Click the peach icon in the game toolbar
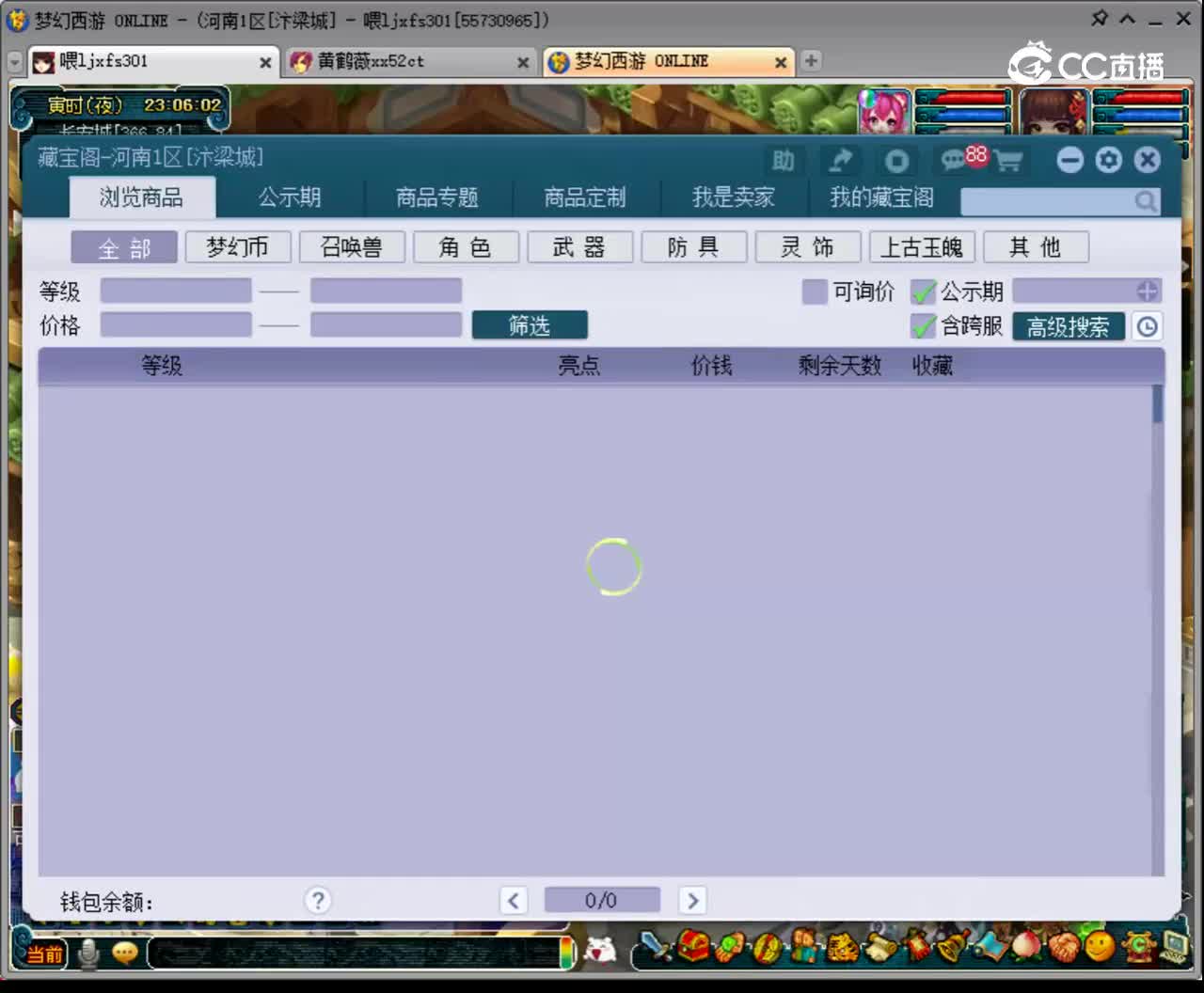 [x=1027, y=946]
